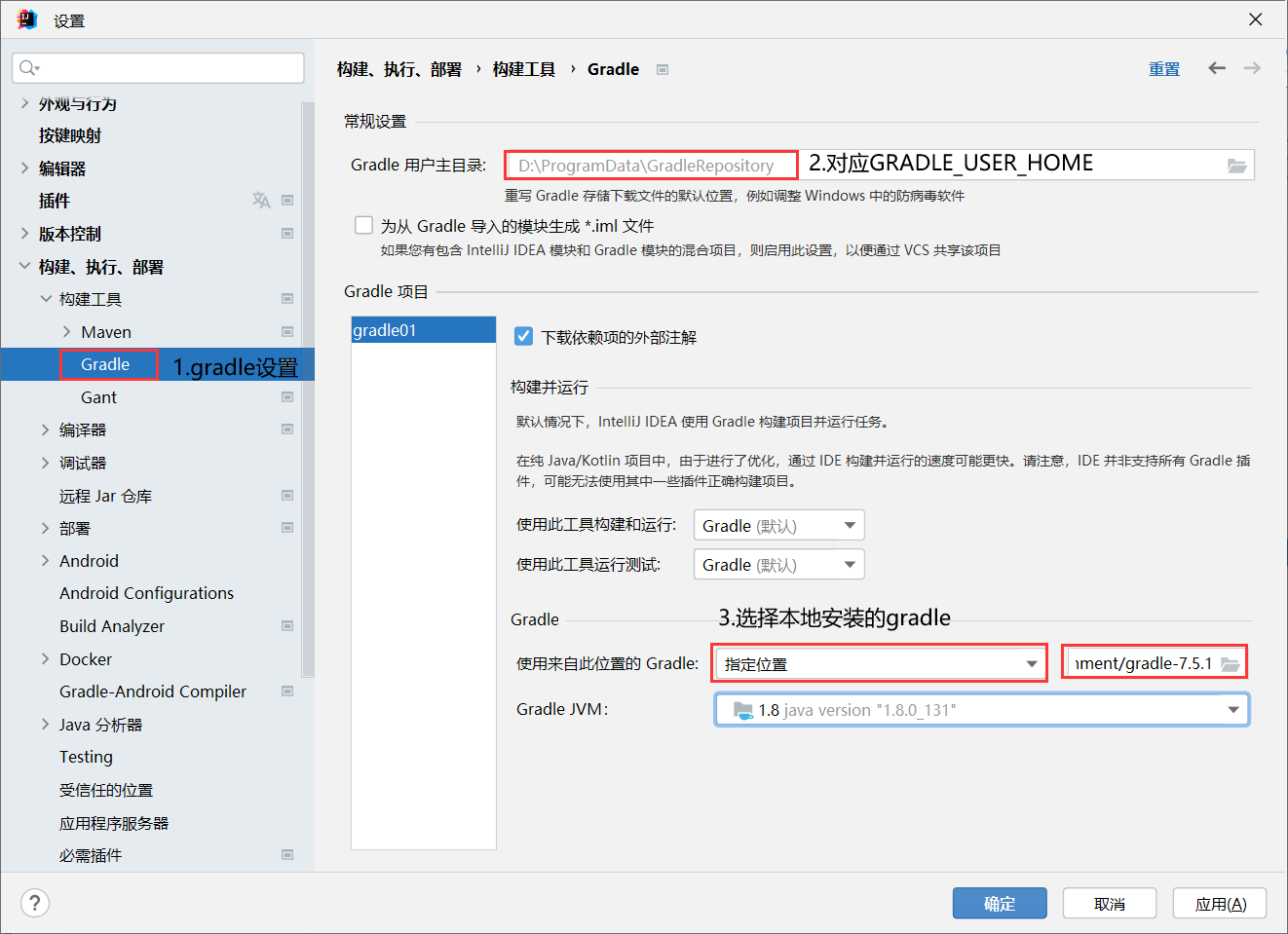Expand the 外观与行为 tree node
Viewport: 1288px width, 934px height.
24,103
